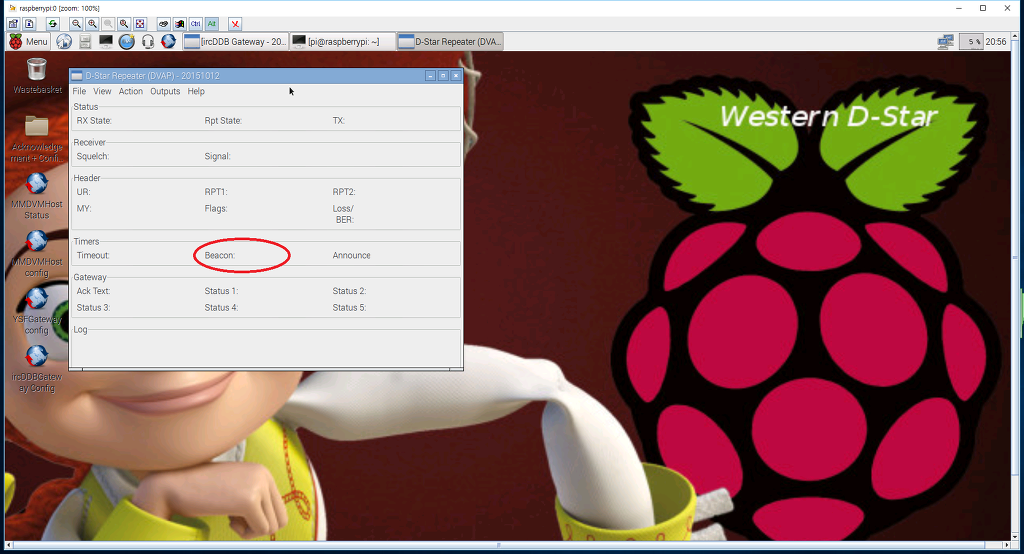
Task: Click the Status 4: gateway label
Action: point(221,308)
